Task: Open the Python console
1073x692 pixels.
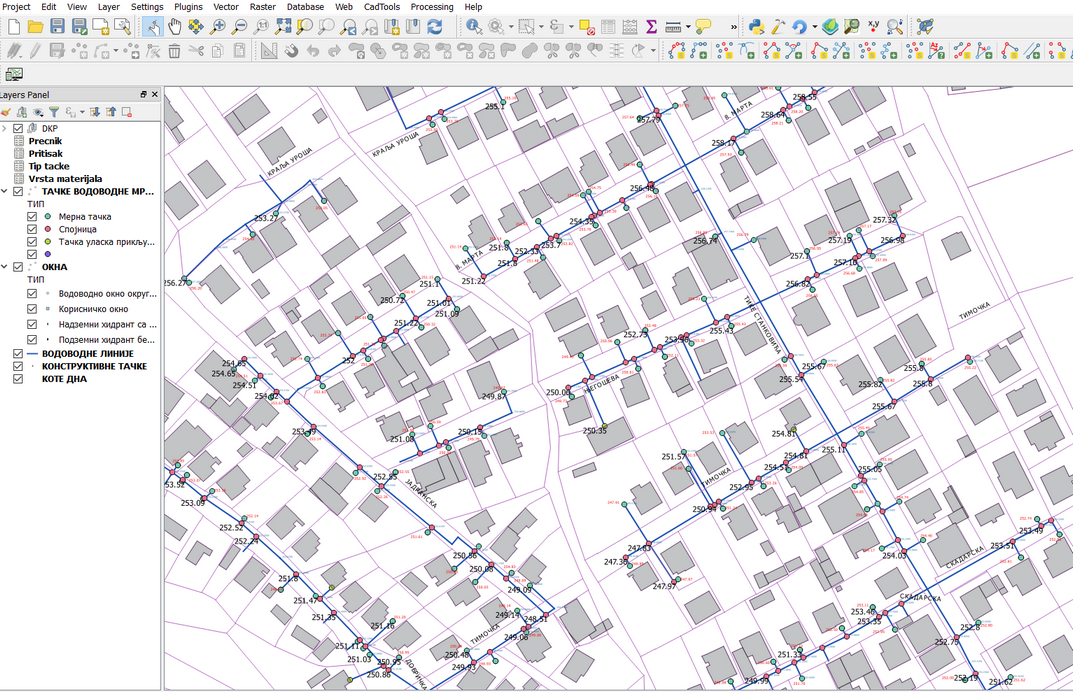Action: [757, 27]
